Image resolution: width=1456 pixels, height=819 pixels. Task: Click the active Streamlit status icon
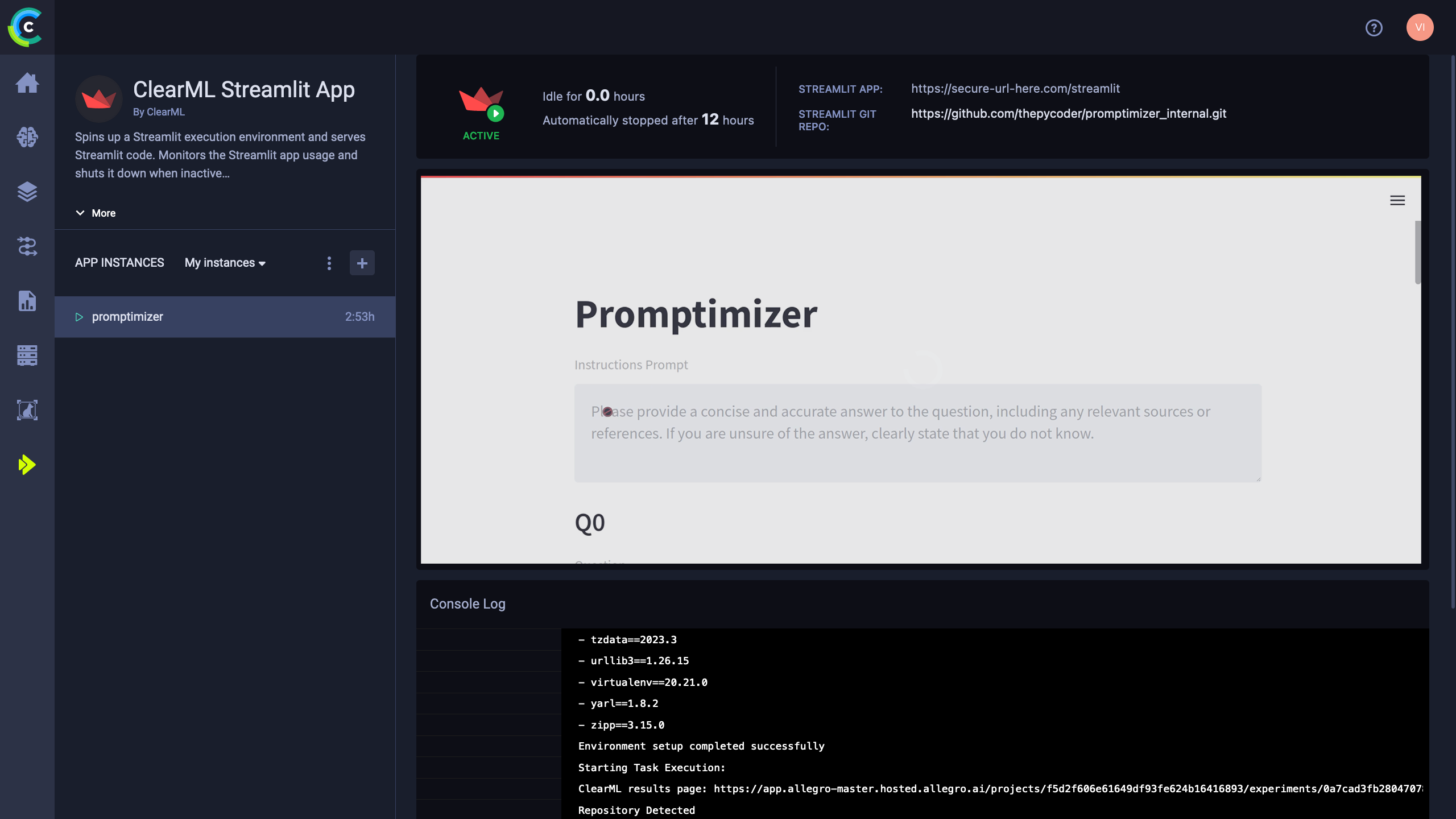click(481, 104)
